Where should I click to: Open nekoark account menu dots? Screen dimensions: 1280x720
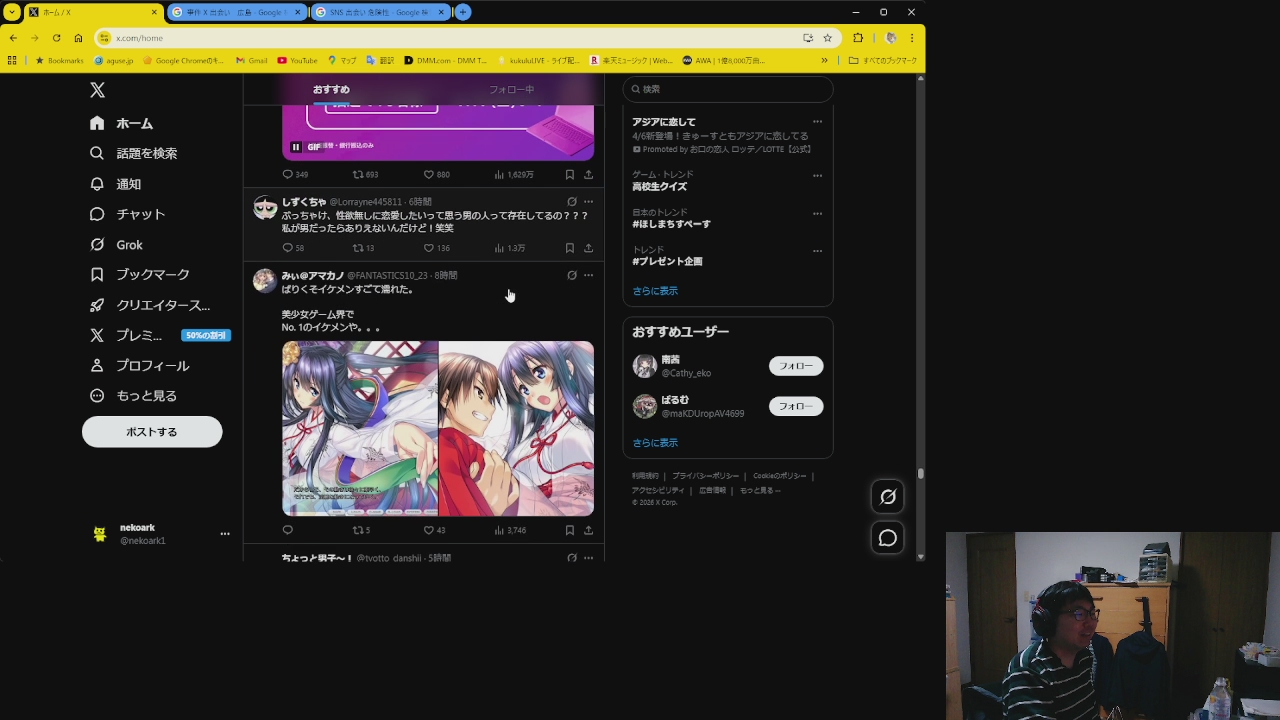click(x=225, y=534)
